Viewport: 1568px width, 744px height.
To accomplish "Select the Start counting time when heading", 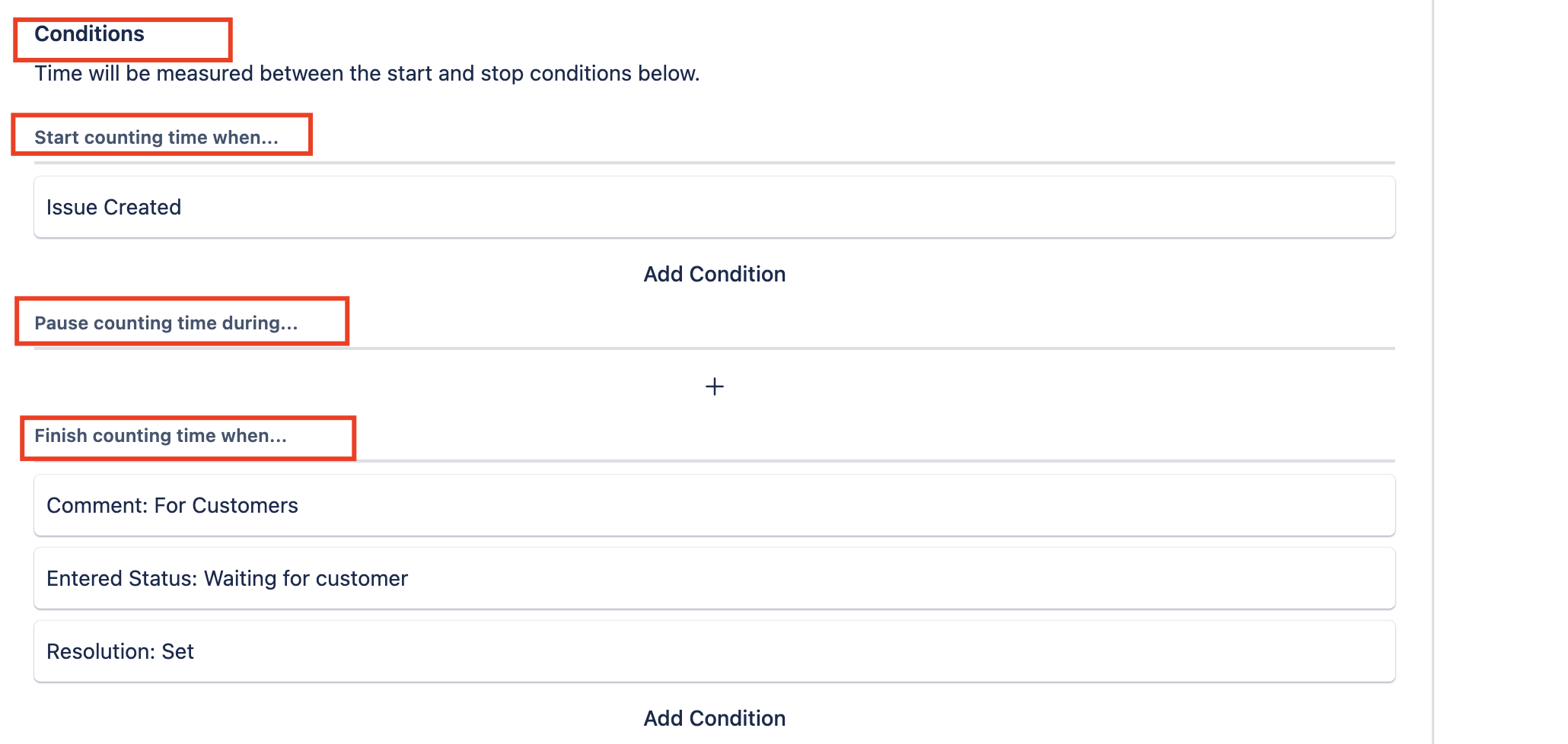I will tap(158, 137).
